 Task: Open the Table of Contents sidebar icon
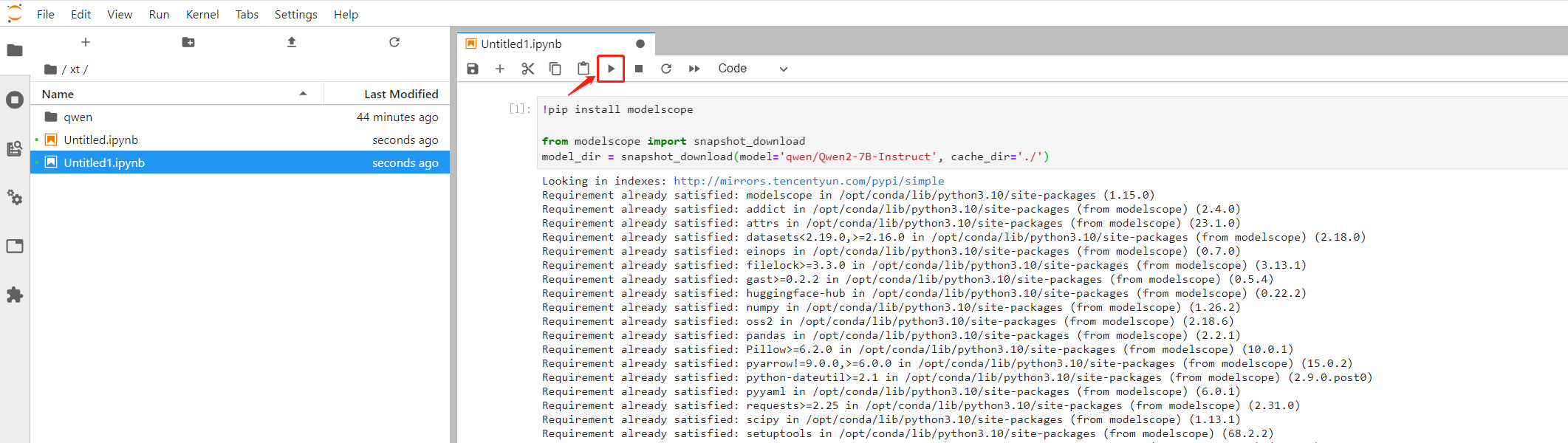point(15,148)
